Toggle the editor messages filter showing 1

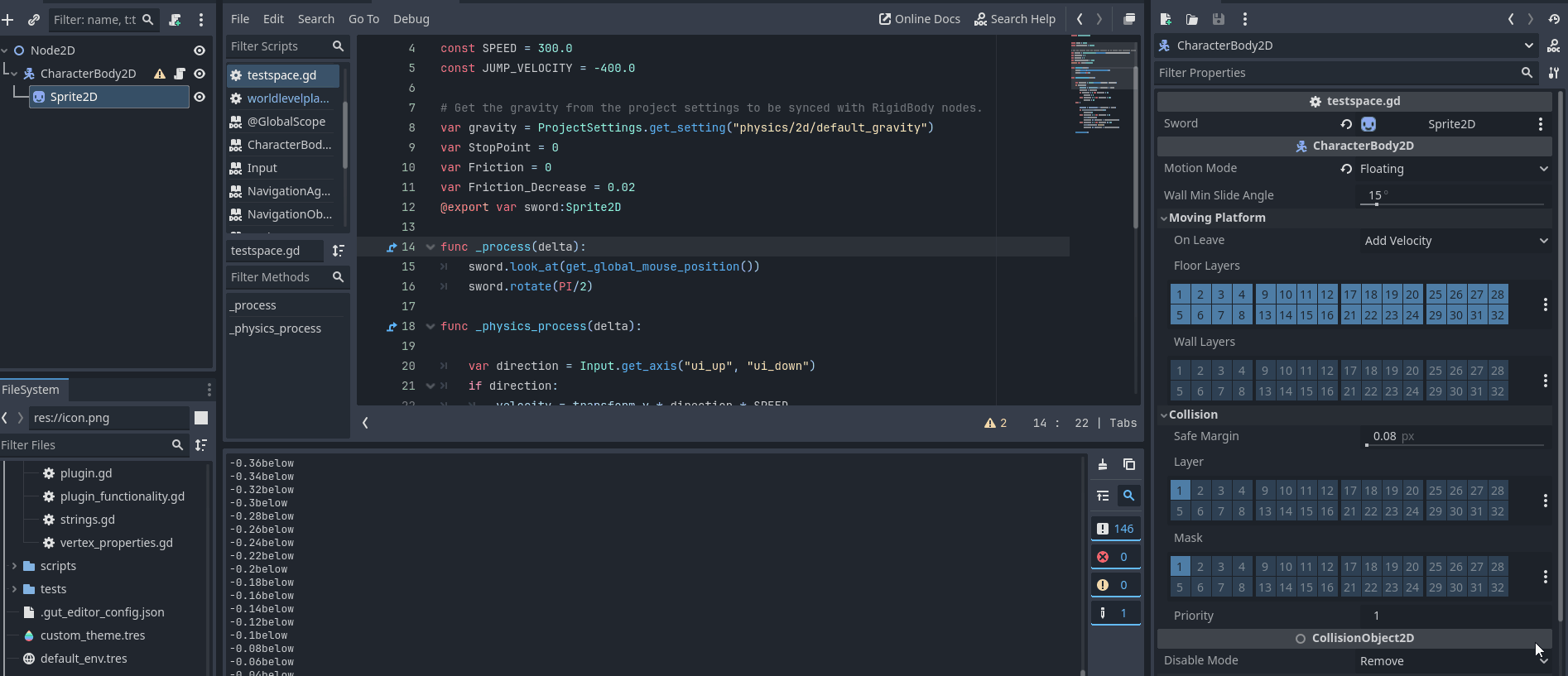point(1116,613)
